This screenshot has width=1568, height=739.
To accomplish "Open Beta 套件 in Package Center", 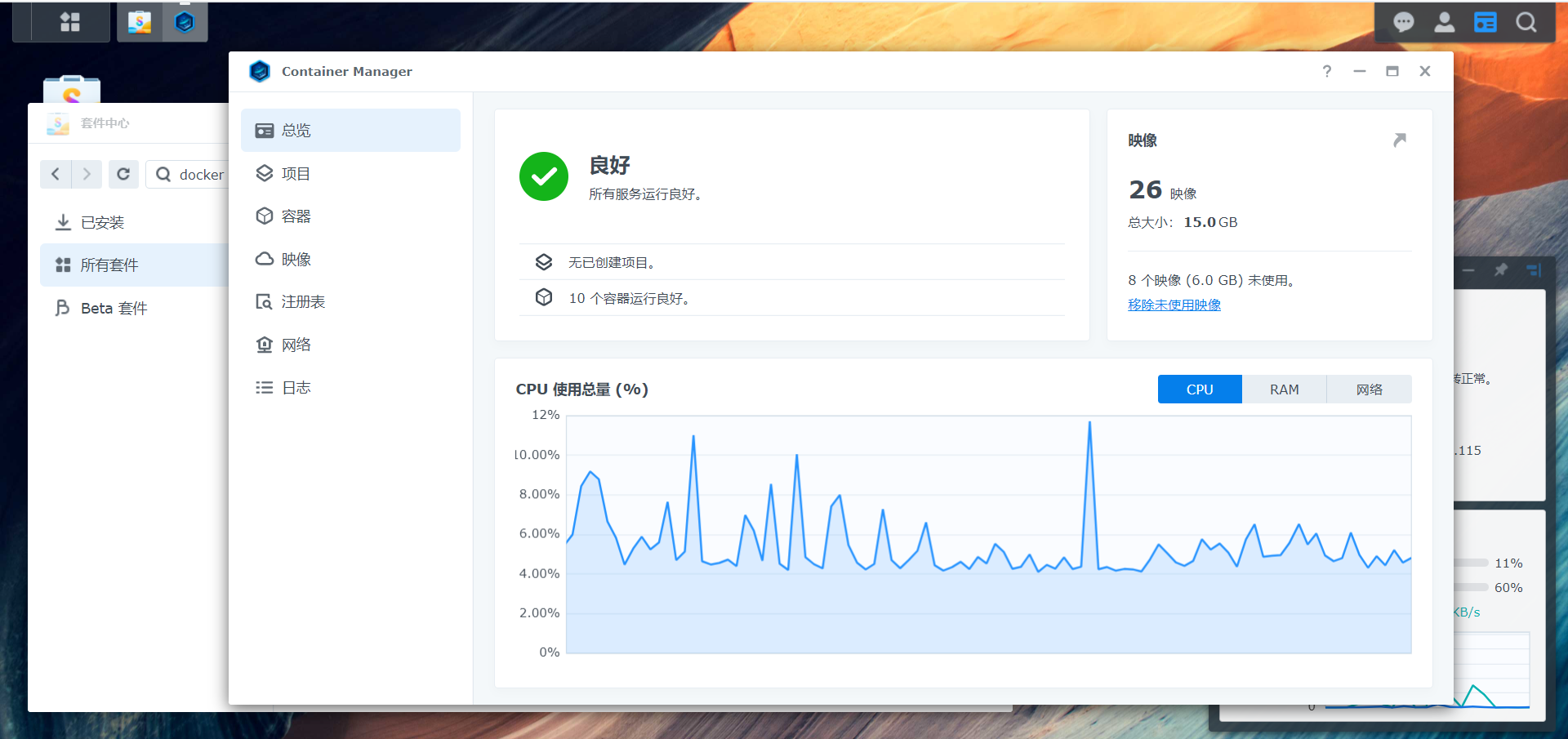I will tap(134, 308).
